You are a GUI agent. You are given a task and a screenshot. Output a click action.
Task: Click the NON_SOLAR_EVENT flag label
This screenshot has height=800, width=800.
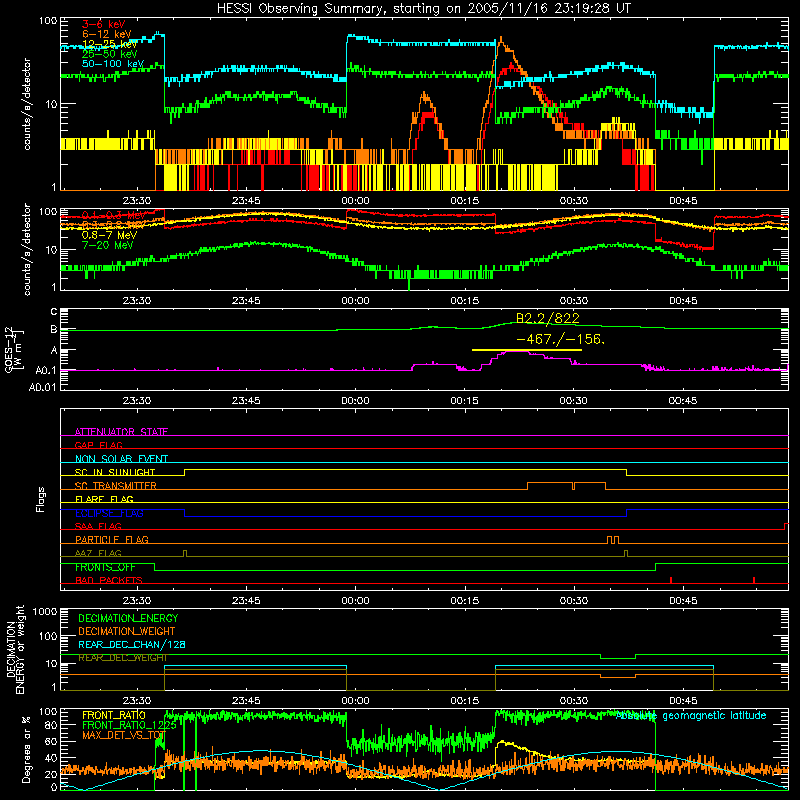[121, 459]
